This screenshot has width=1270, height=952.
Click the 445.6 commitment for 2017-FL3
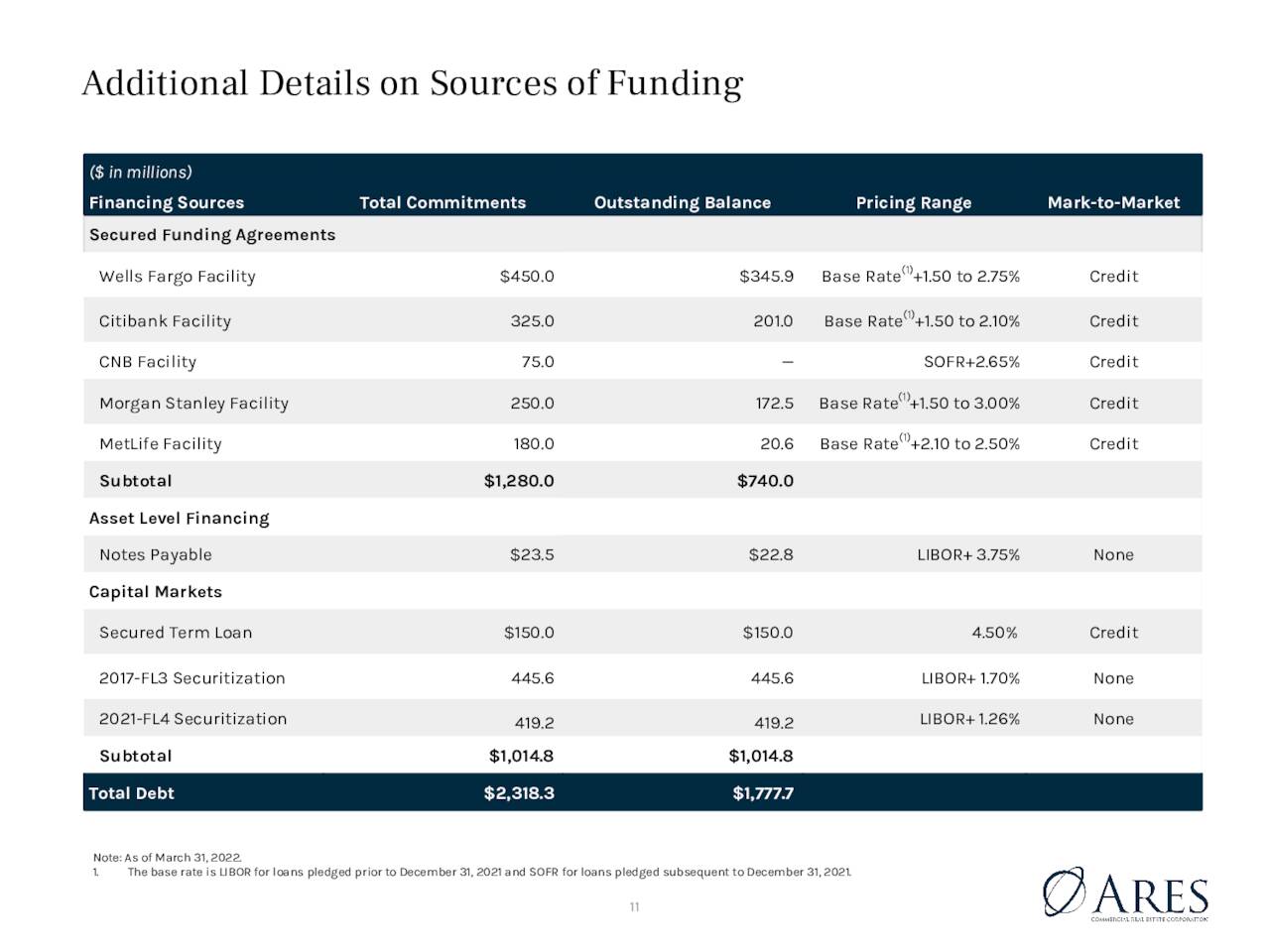point(533,678)
